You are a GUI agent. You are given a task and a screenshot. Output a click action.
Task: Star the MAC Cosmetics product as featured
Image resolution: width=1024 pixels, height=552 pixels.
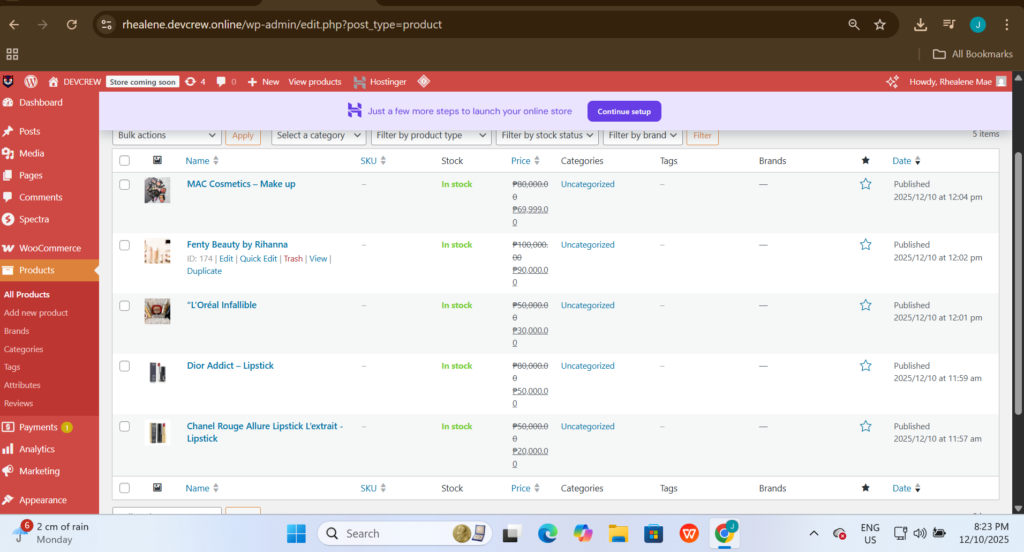(866, 184)
